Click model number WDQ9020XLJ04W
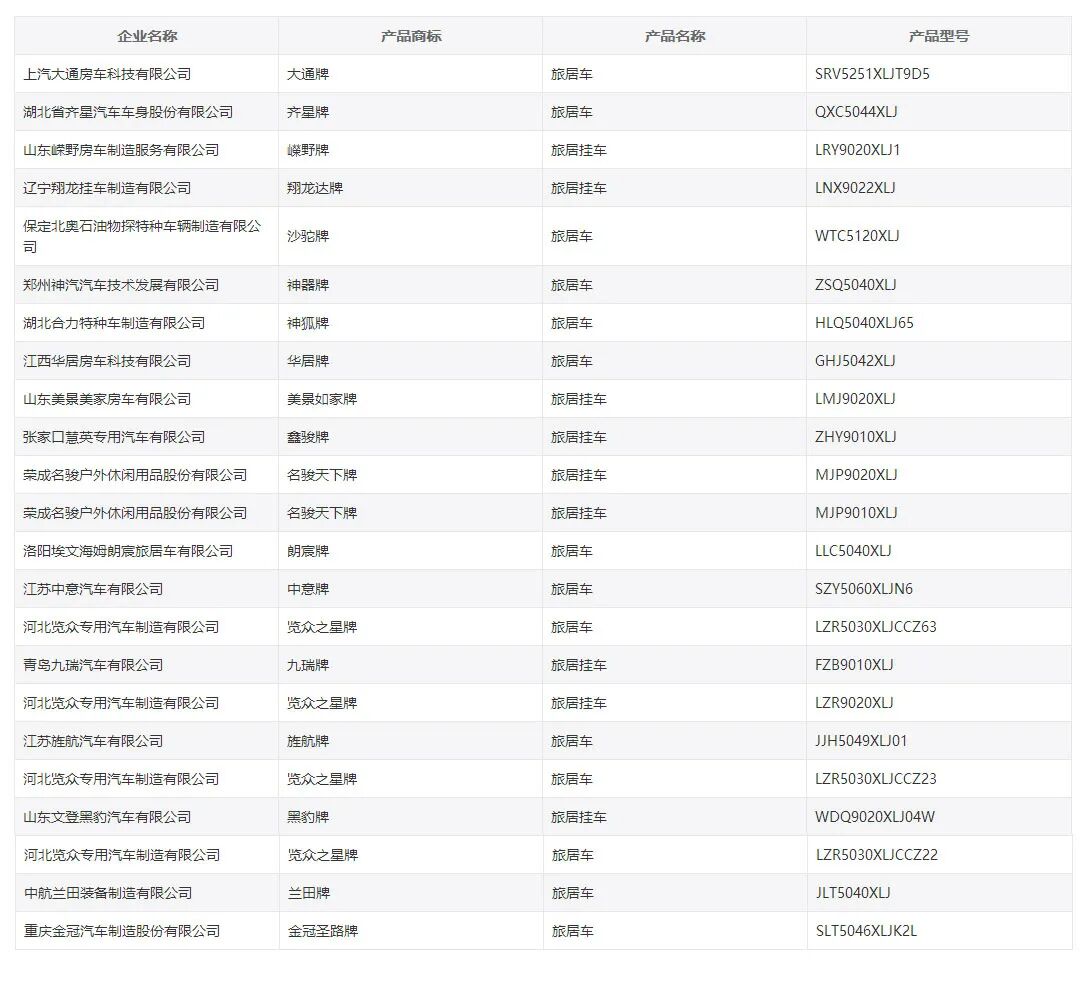 pyautogui.click(x=875, y=816)
